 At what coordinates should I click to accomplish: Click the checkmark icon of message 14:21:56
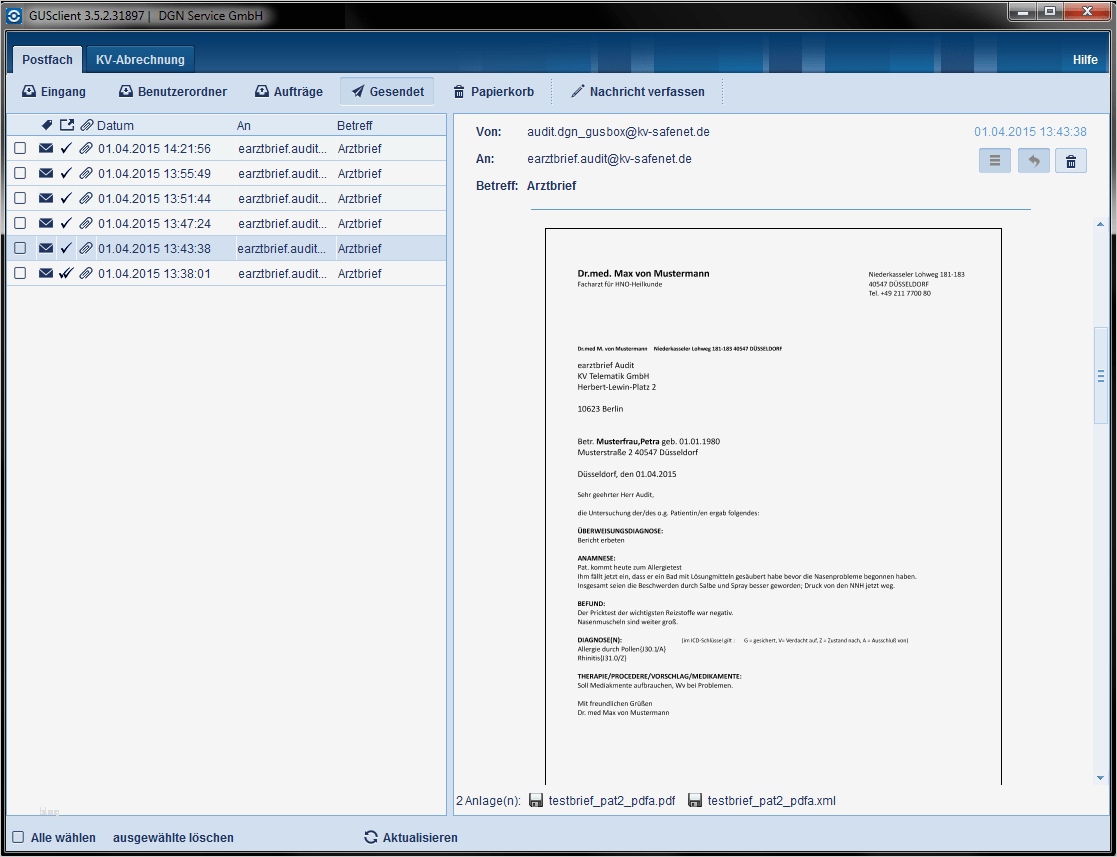pyautogui.click(x=66, y=148)
